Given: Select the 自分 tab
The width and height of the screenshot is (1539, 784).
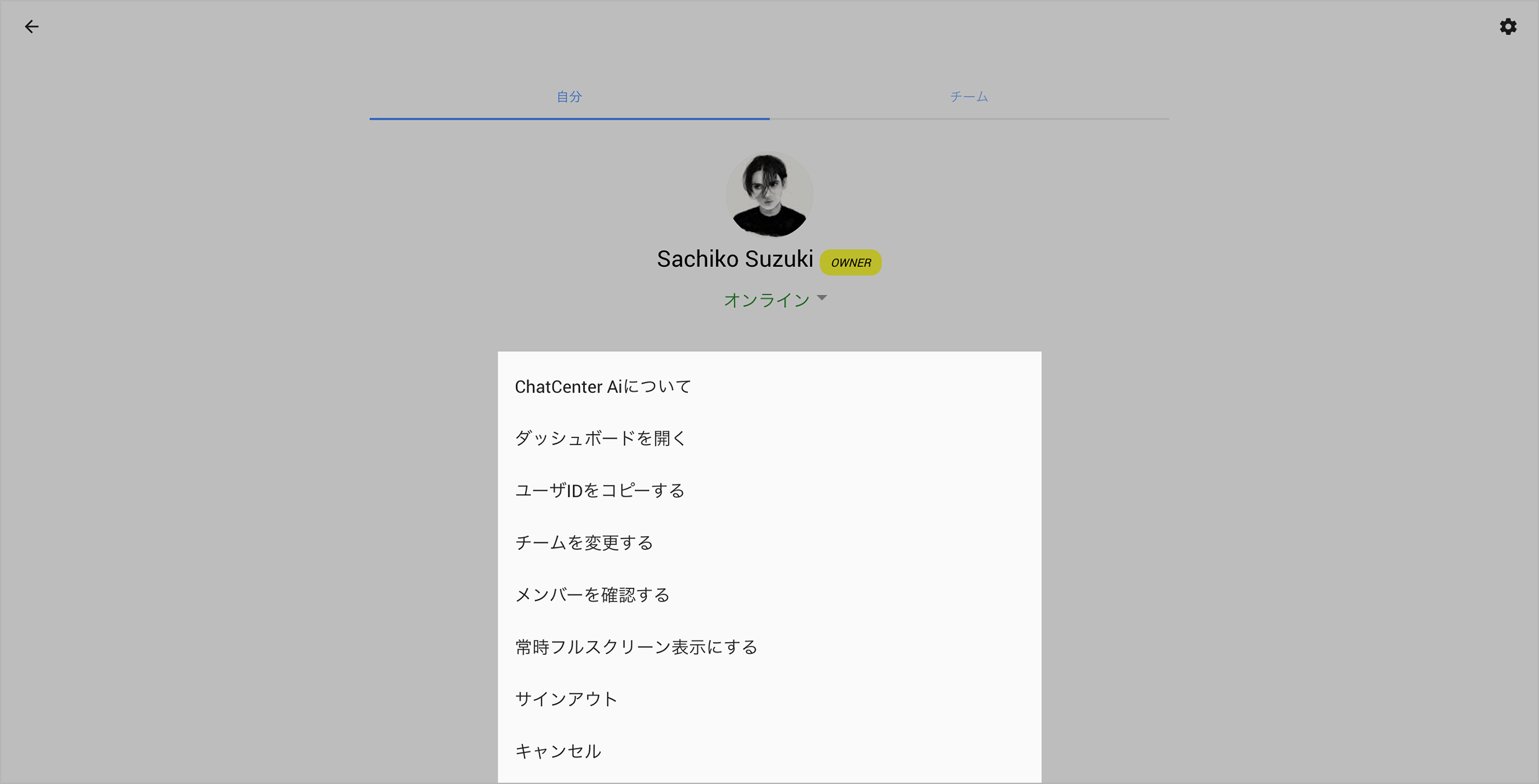Looking at the screenshot, I should pyautogui.click(x=569, y=96).
